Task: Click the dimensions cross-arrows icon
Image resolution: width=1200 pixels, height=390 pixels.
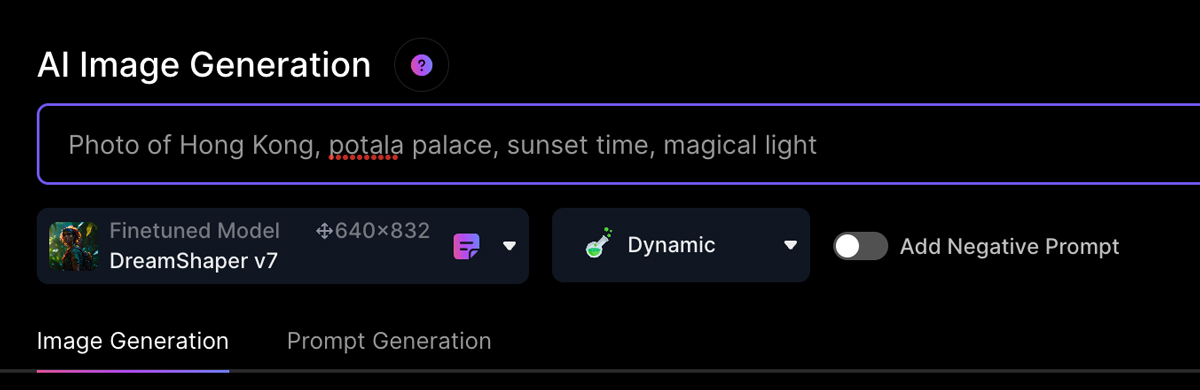Action: click(x=324, y=232)
